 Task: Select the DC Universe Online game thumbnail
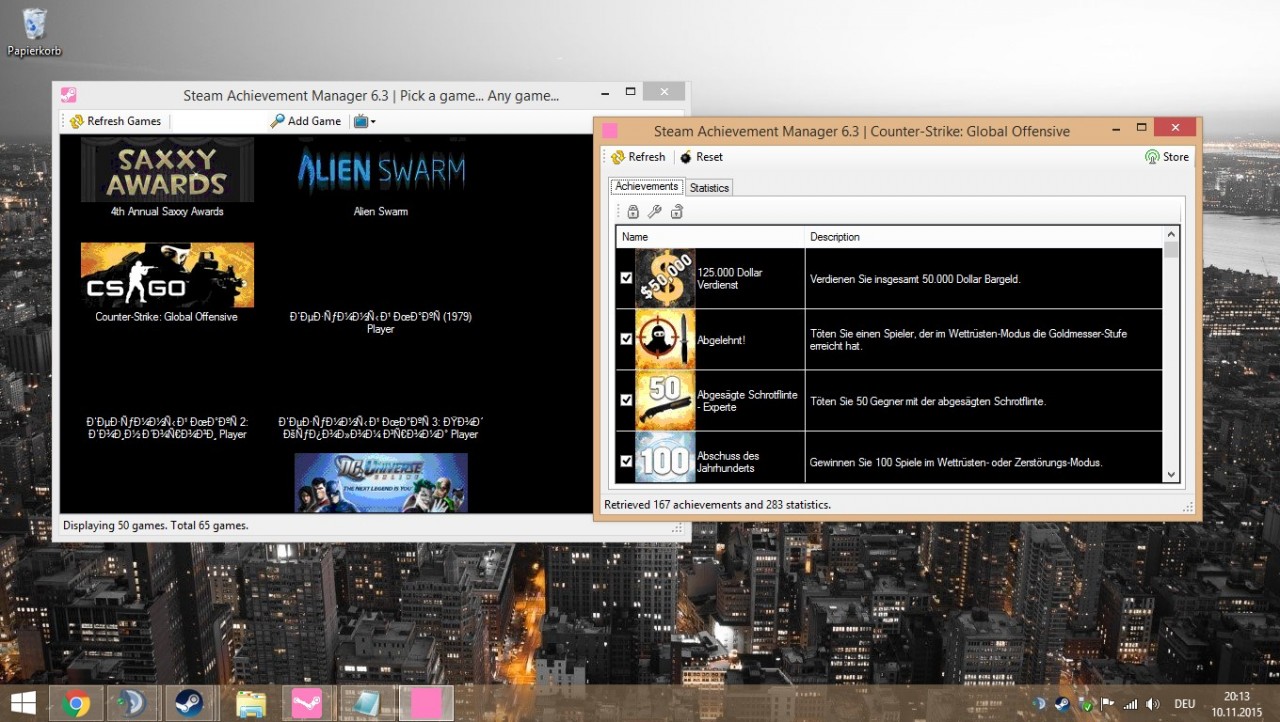click(x=381, y=482)
